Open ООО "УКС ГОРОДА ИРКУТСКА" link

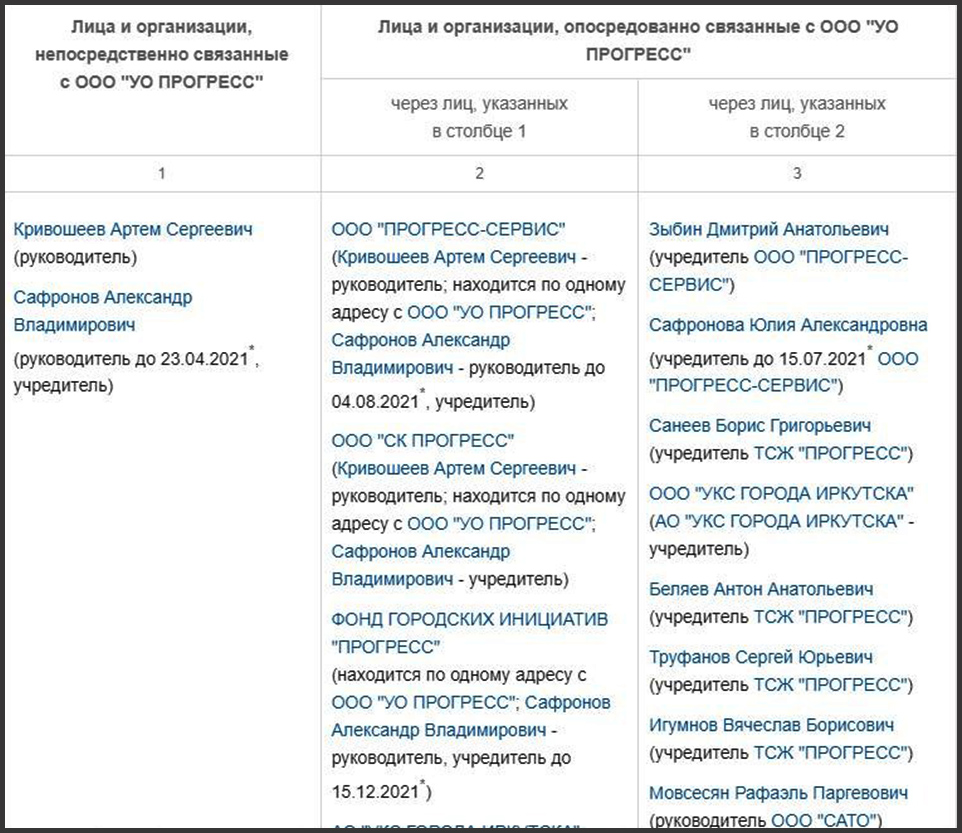[x=781, y=494]
